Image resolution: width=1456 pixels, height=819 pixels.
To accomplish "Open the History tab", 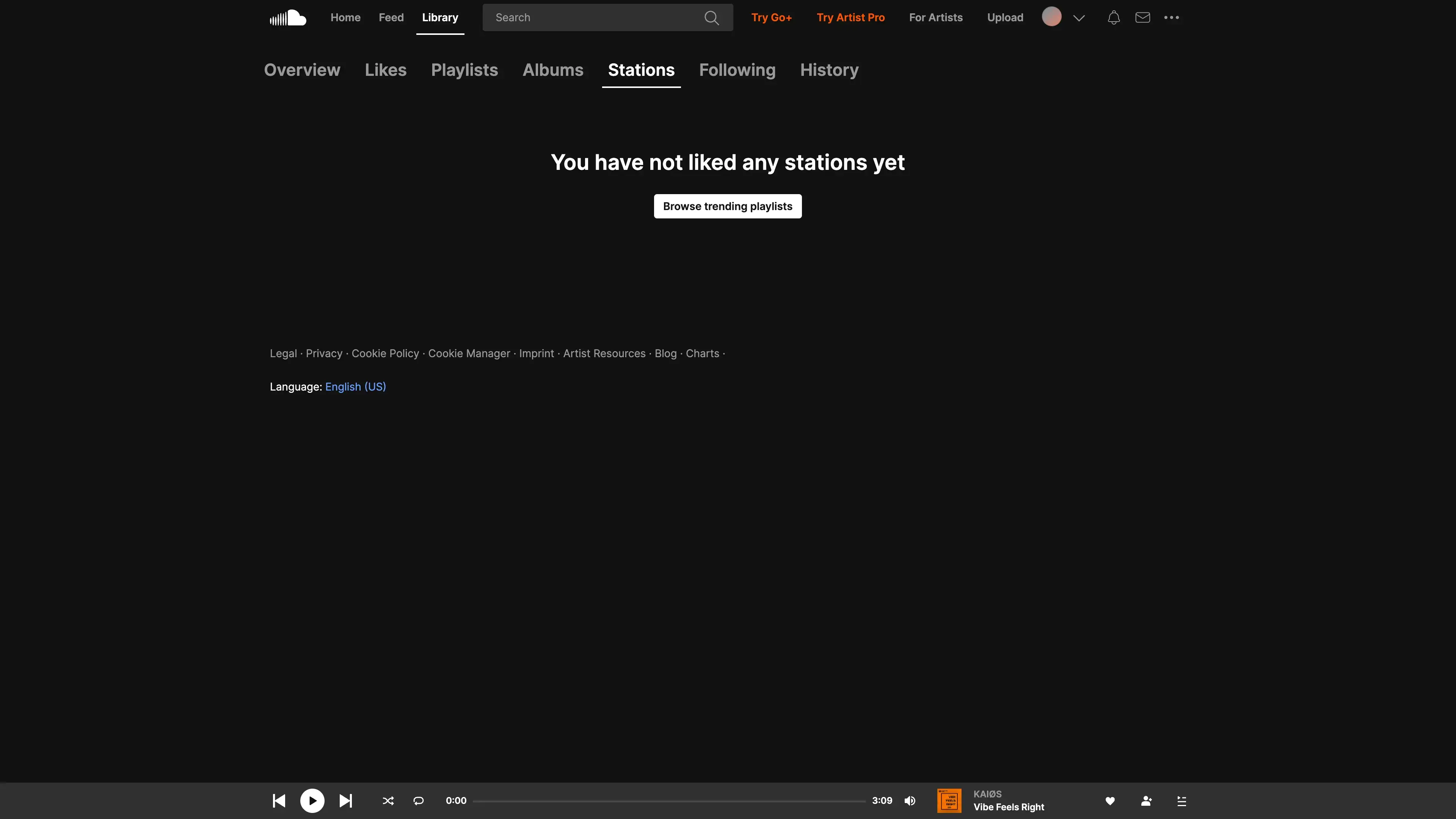I will coord(828,70).
